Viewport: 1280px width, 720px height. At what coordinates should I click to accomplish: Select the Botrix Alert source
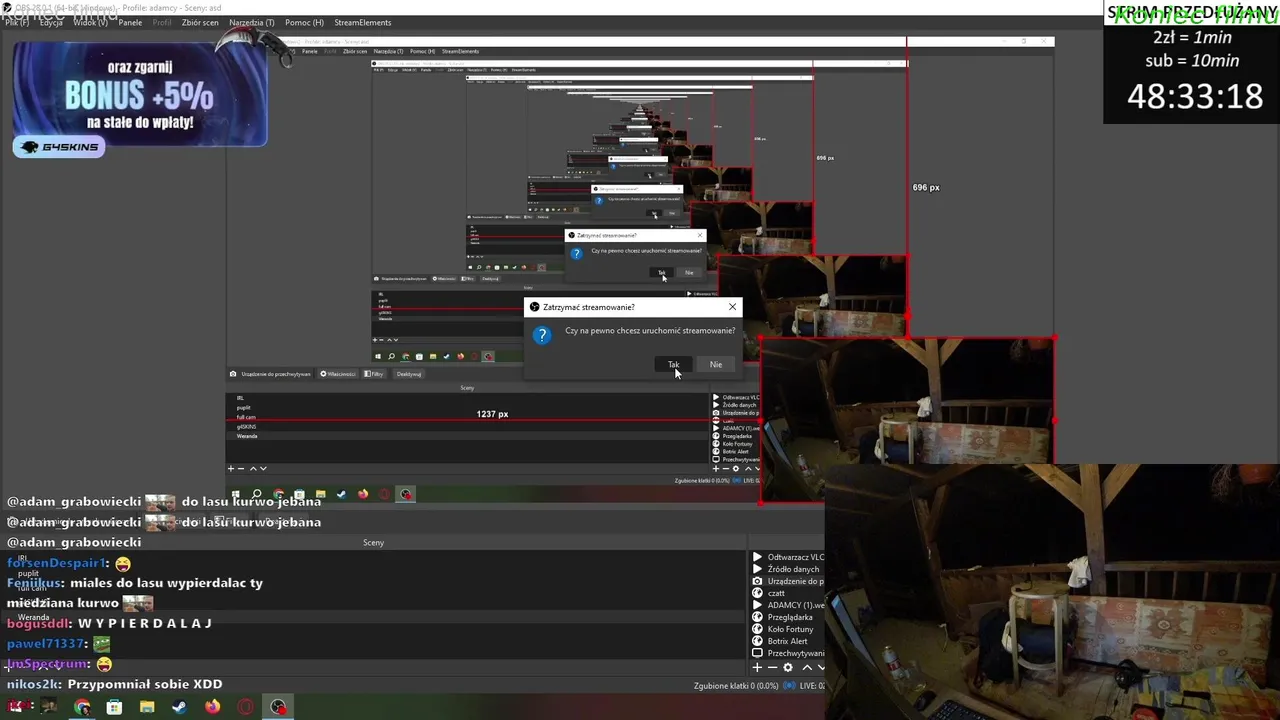pyautogui.click(x=787, y=641)
